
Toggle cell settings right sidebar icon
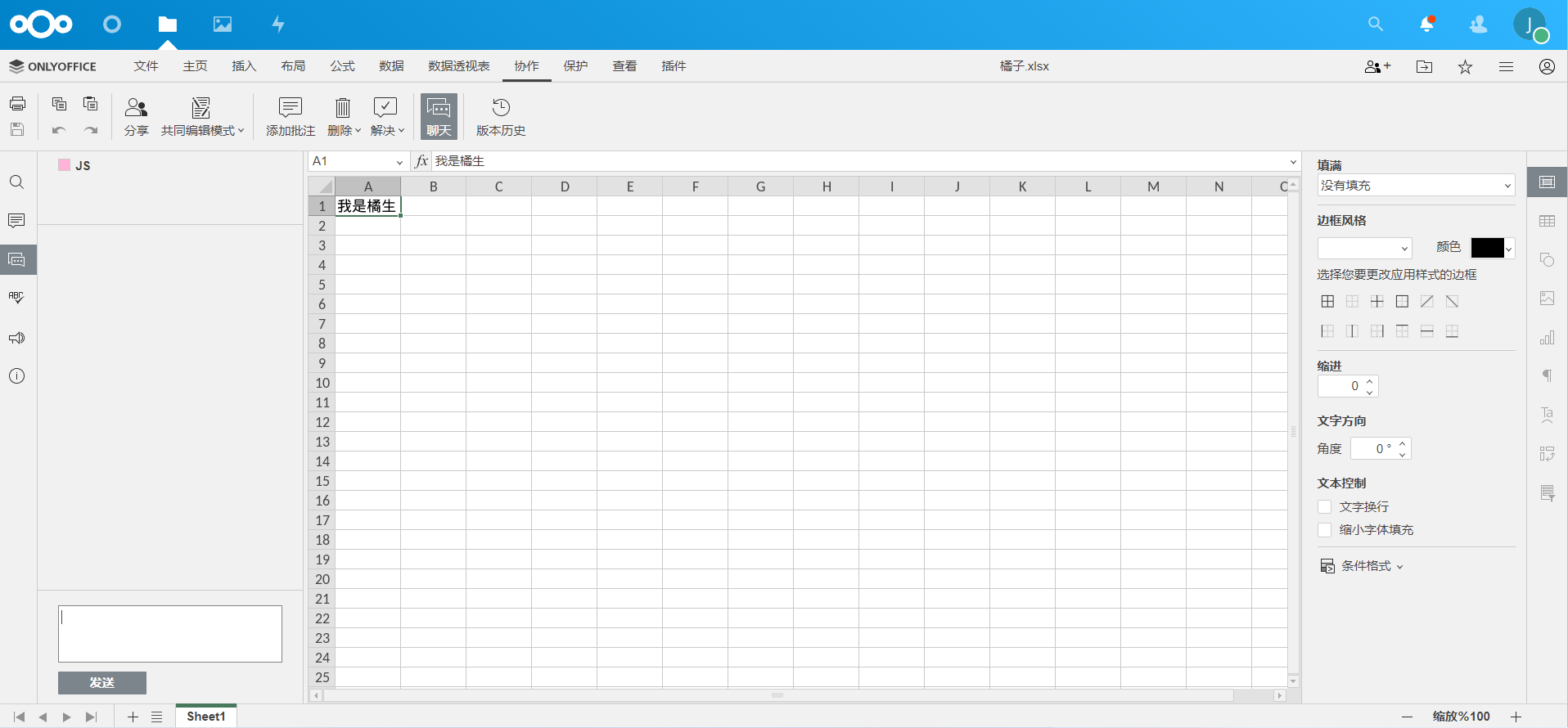pyautogui.click(x=1547, y=182)
